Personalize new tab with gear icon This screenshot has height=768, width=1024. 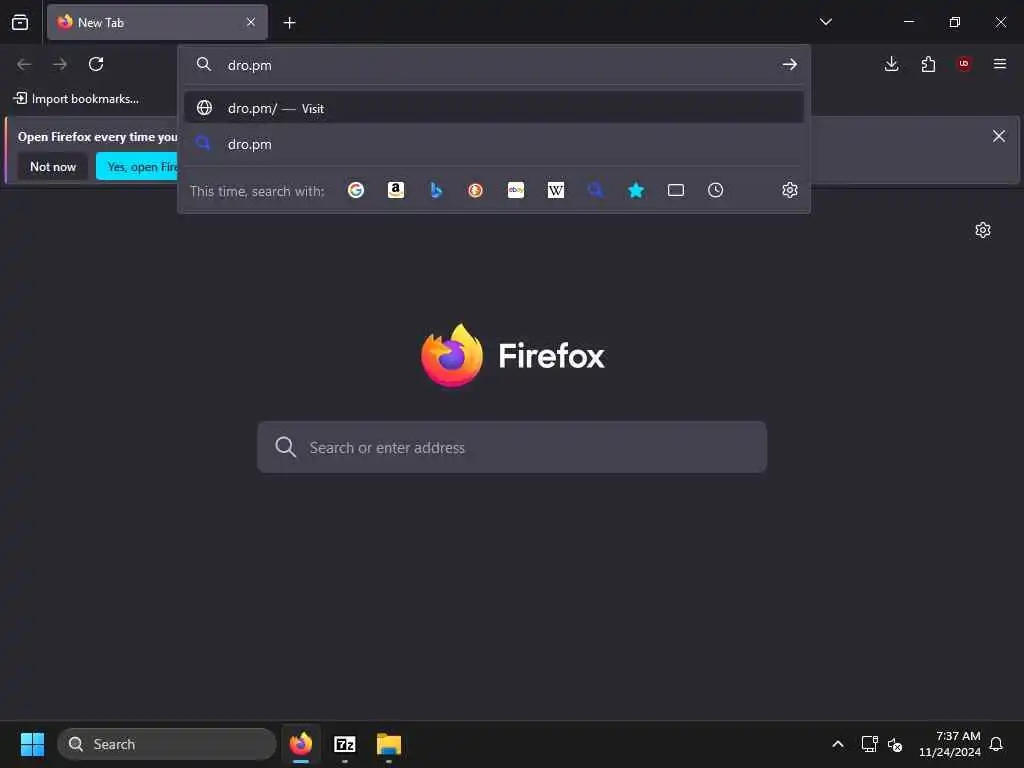click(x=983, y=230)
